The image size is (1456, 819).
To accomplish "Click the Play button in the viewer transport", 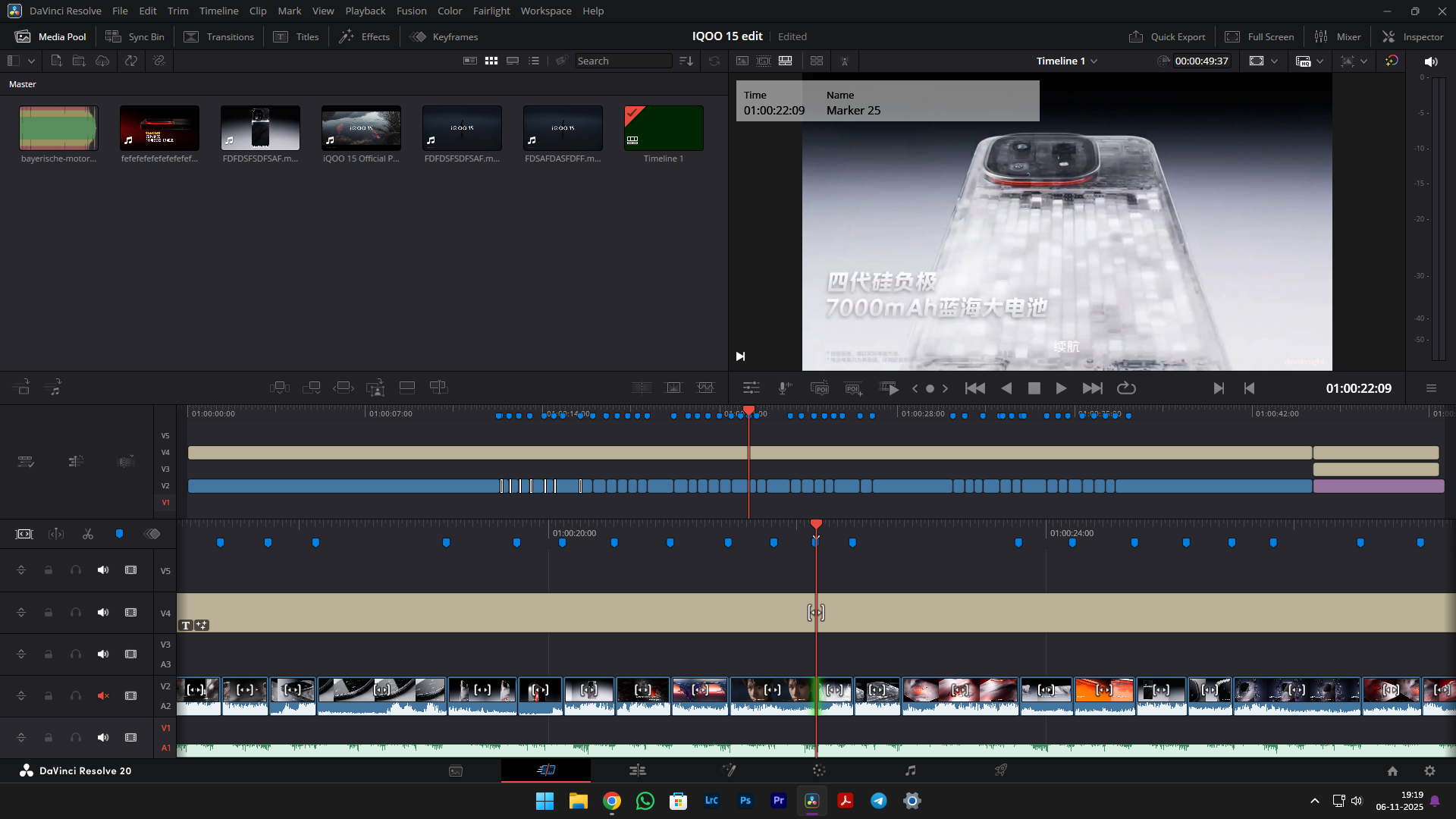I will tap(1061, 388).
